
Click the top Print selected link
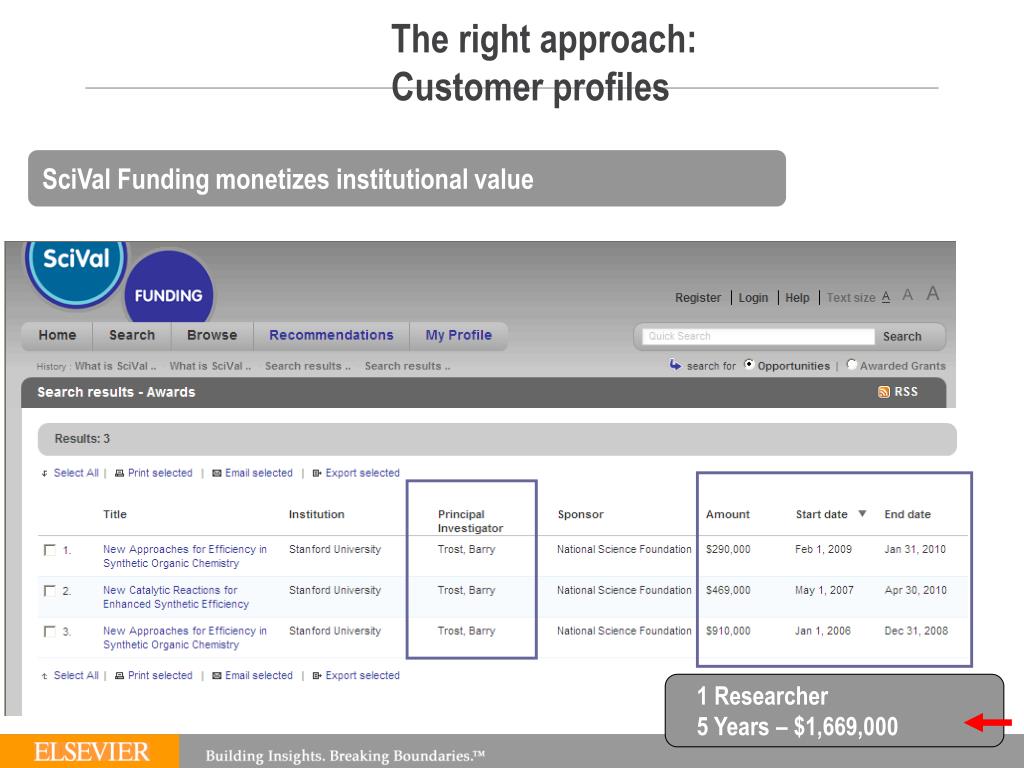160,473
